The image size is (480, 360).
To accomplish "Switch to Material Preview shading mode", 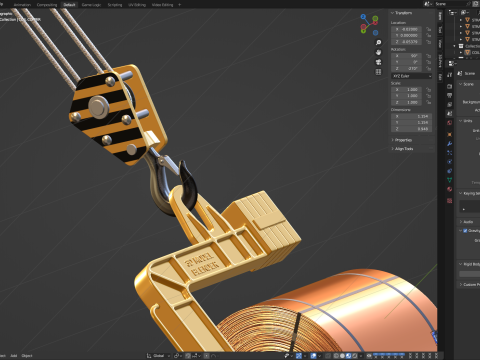I will (x=349, y=356).
